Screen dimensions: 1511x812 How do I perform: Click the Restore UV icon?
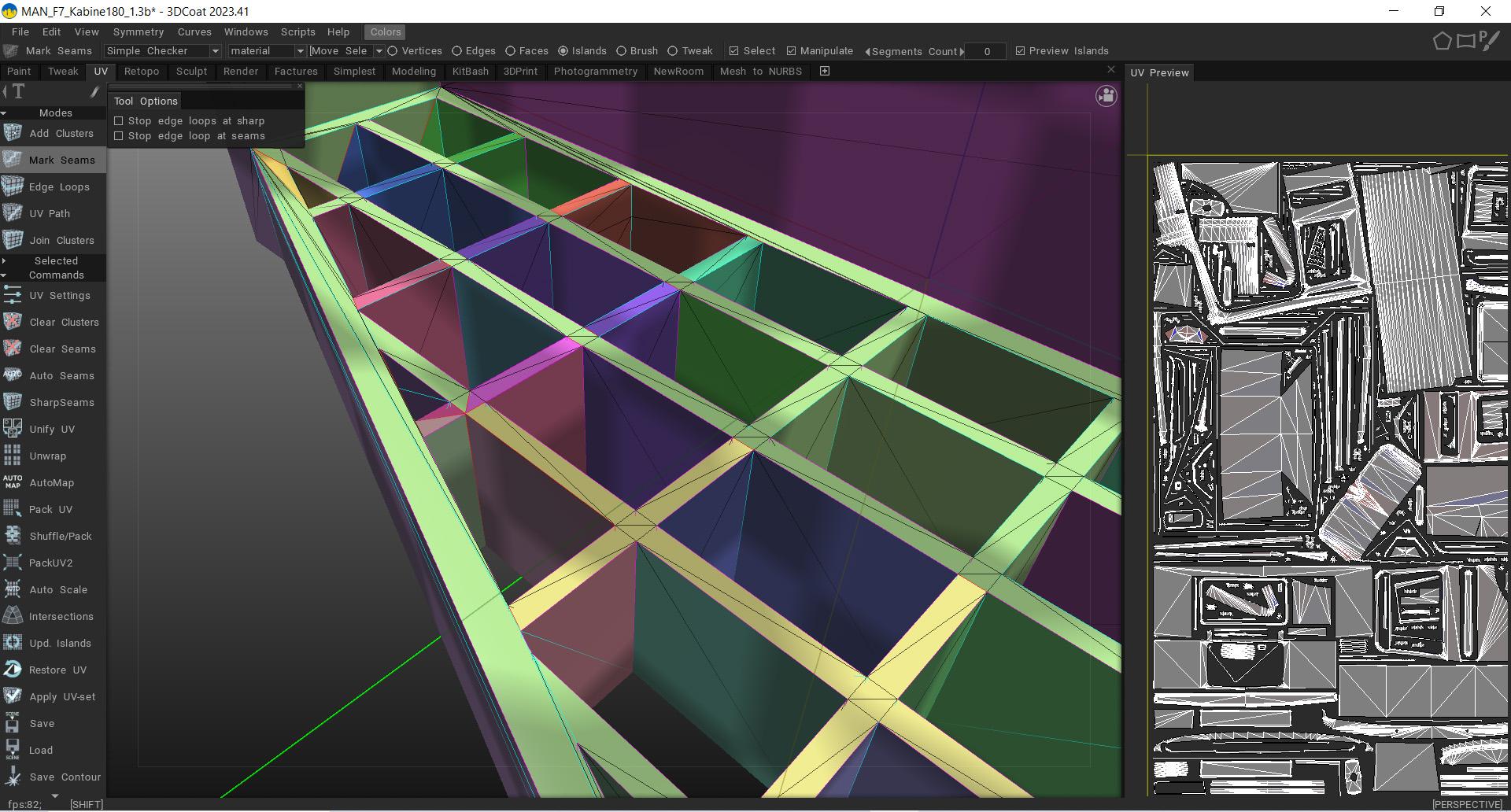tap(13, 670)
